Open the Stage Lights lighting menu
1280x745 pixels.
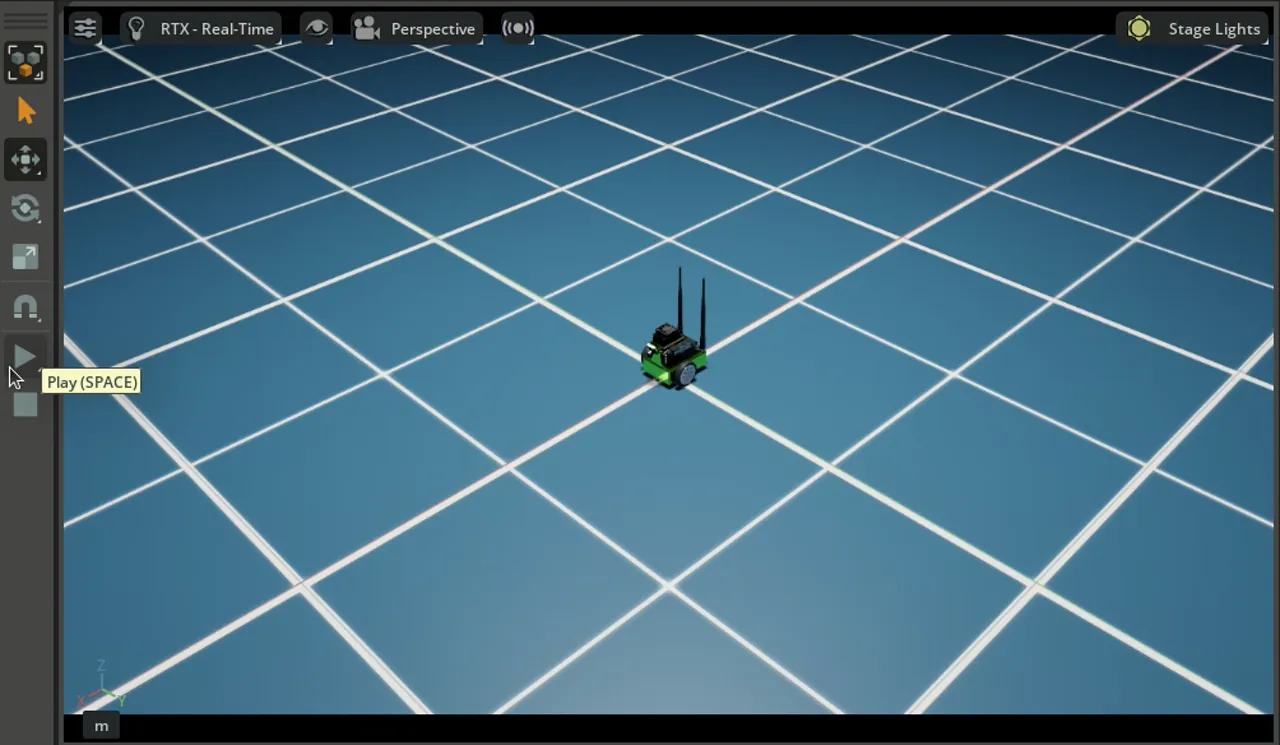(x=1196, y=29)
